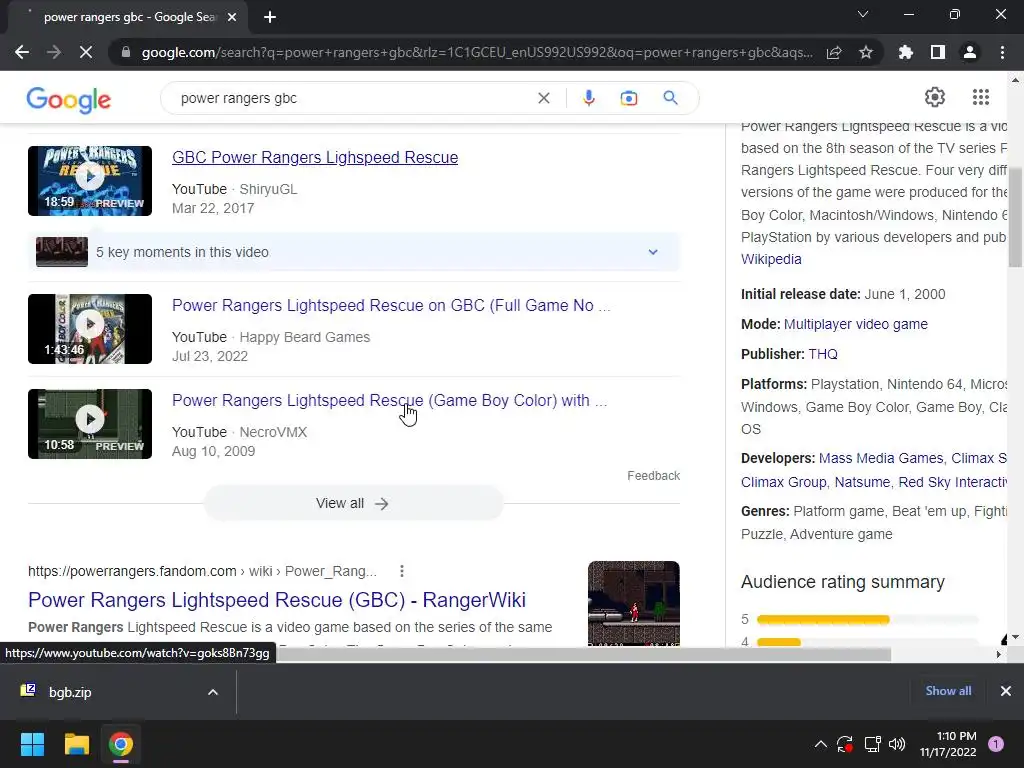Start voice search with microphone

(588, 98)
